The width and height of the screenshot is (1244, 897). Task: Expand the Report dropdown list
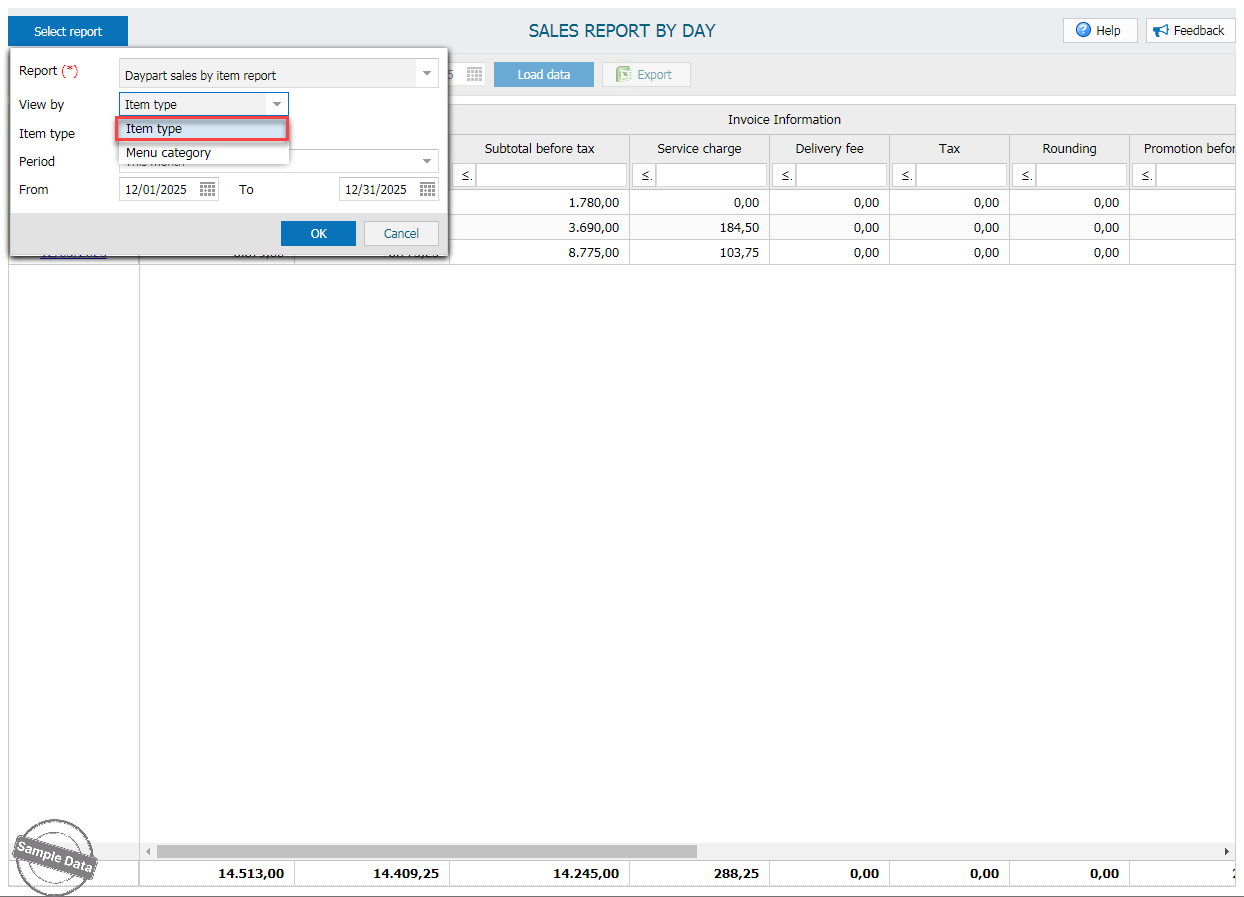[x=427, y=74]
